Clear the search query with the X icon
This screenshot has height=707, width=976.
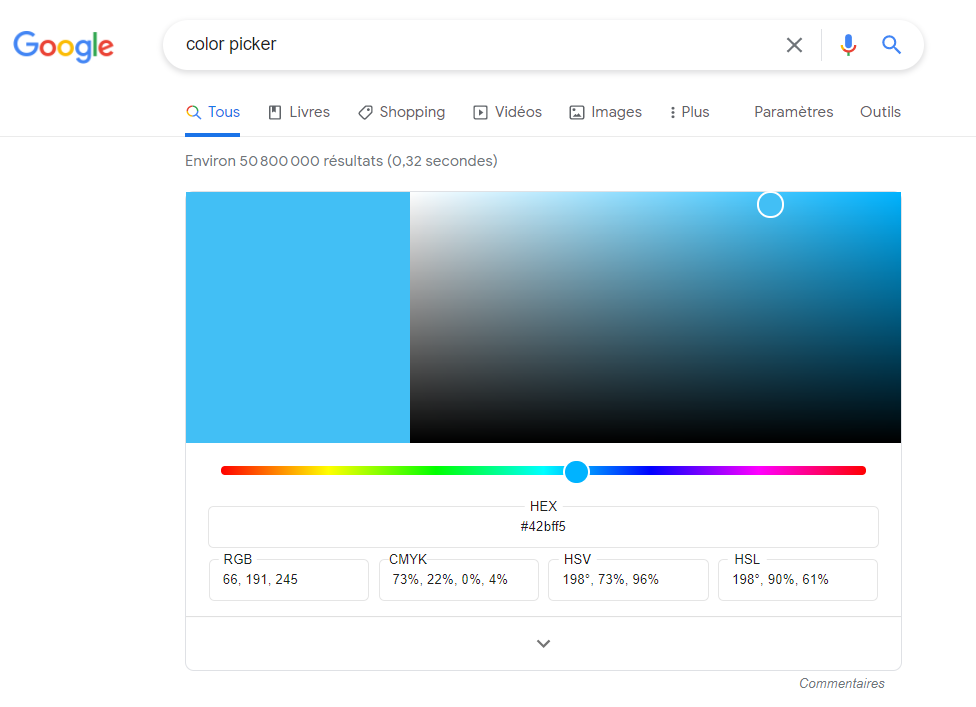coord(794,44)
